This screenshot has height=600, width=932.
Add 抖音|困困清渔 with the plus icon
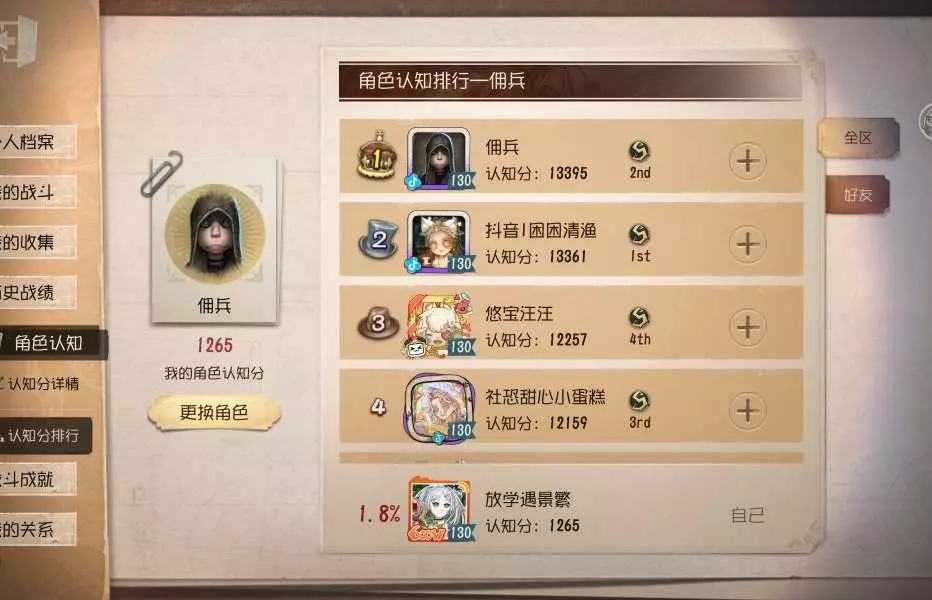point(748,244)
